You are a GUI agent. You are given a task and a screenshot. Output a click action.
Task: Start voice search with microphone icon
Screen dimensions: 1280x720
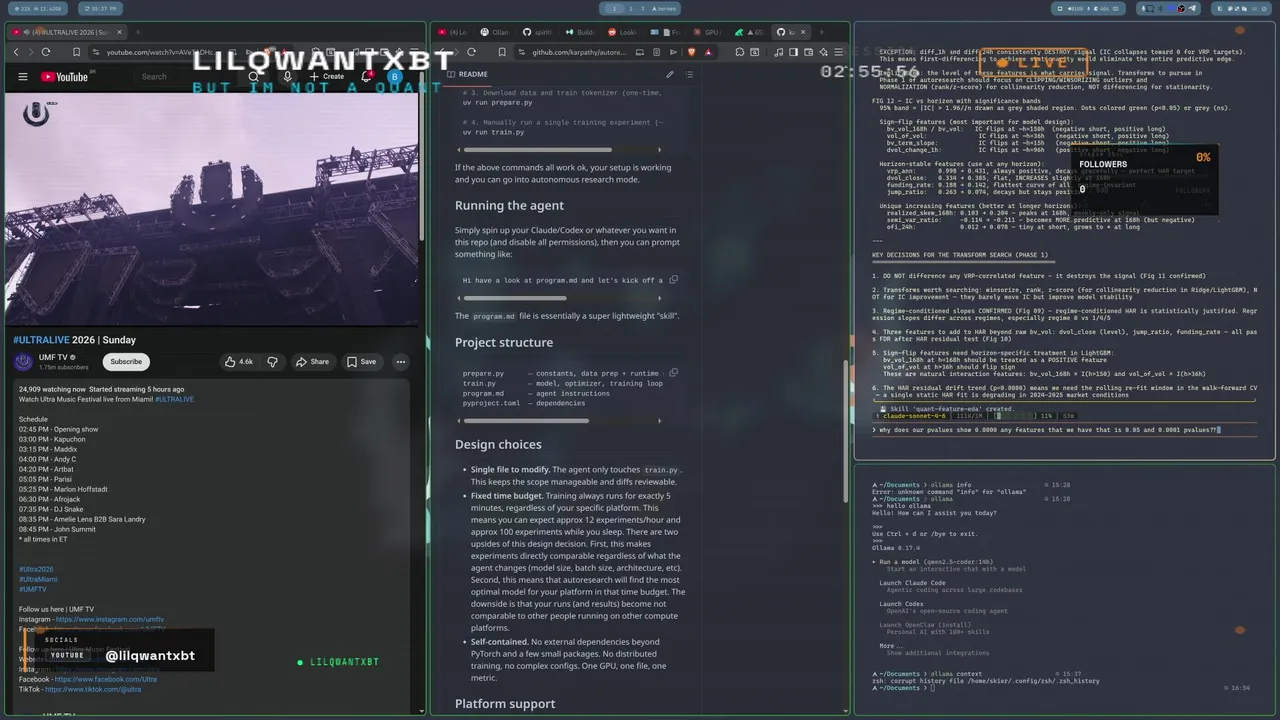point(288,76)
